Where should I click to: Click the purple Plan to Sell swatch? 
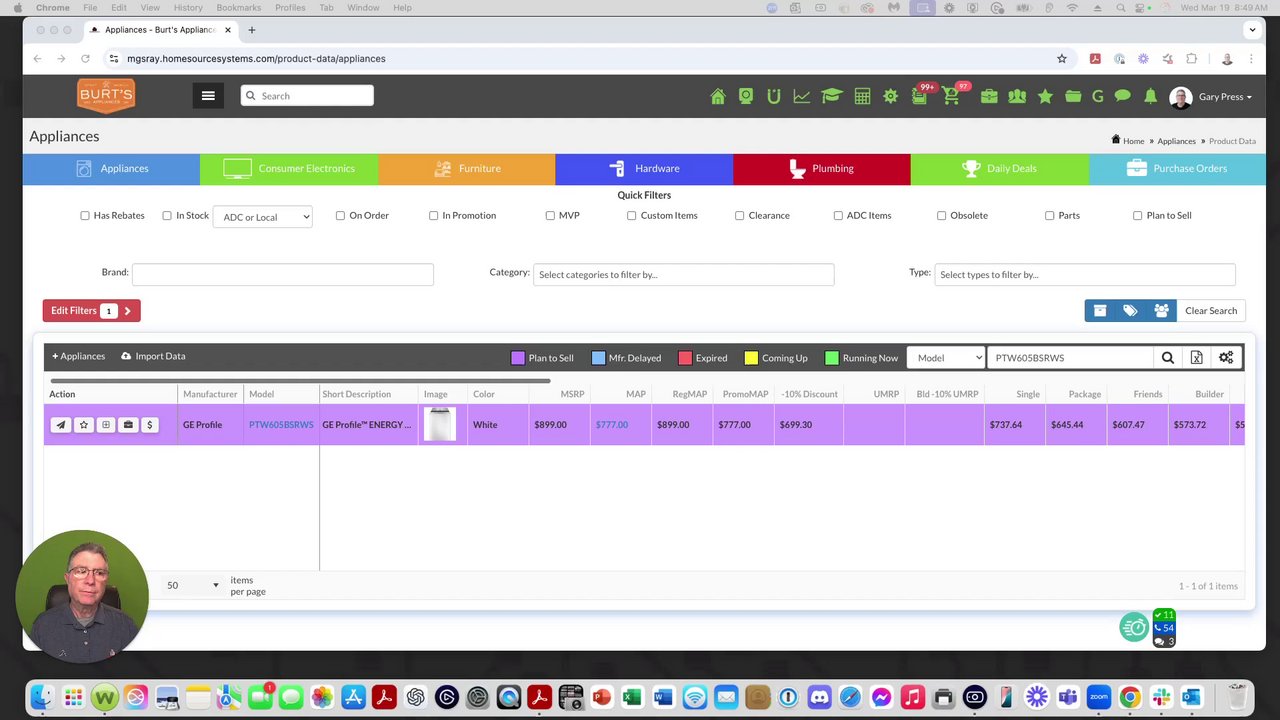(518, 358)
